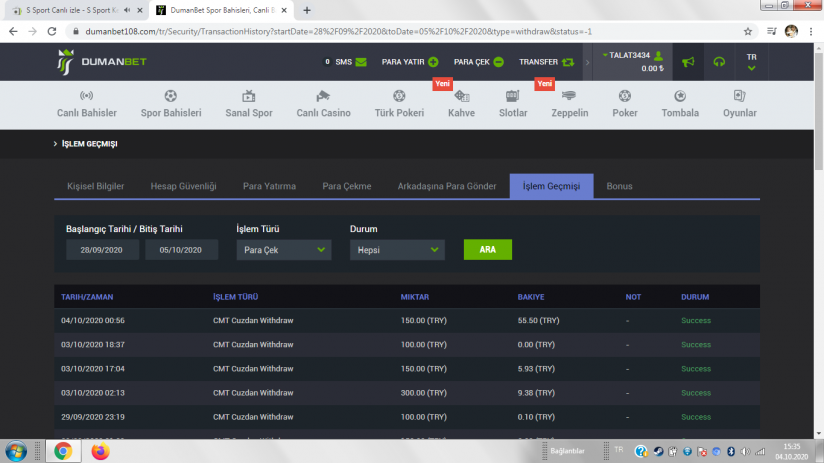This screenshot has height=463, width=824.
Task: Expand the Durum status dropdown
Action: pos(397,250)
